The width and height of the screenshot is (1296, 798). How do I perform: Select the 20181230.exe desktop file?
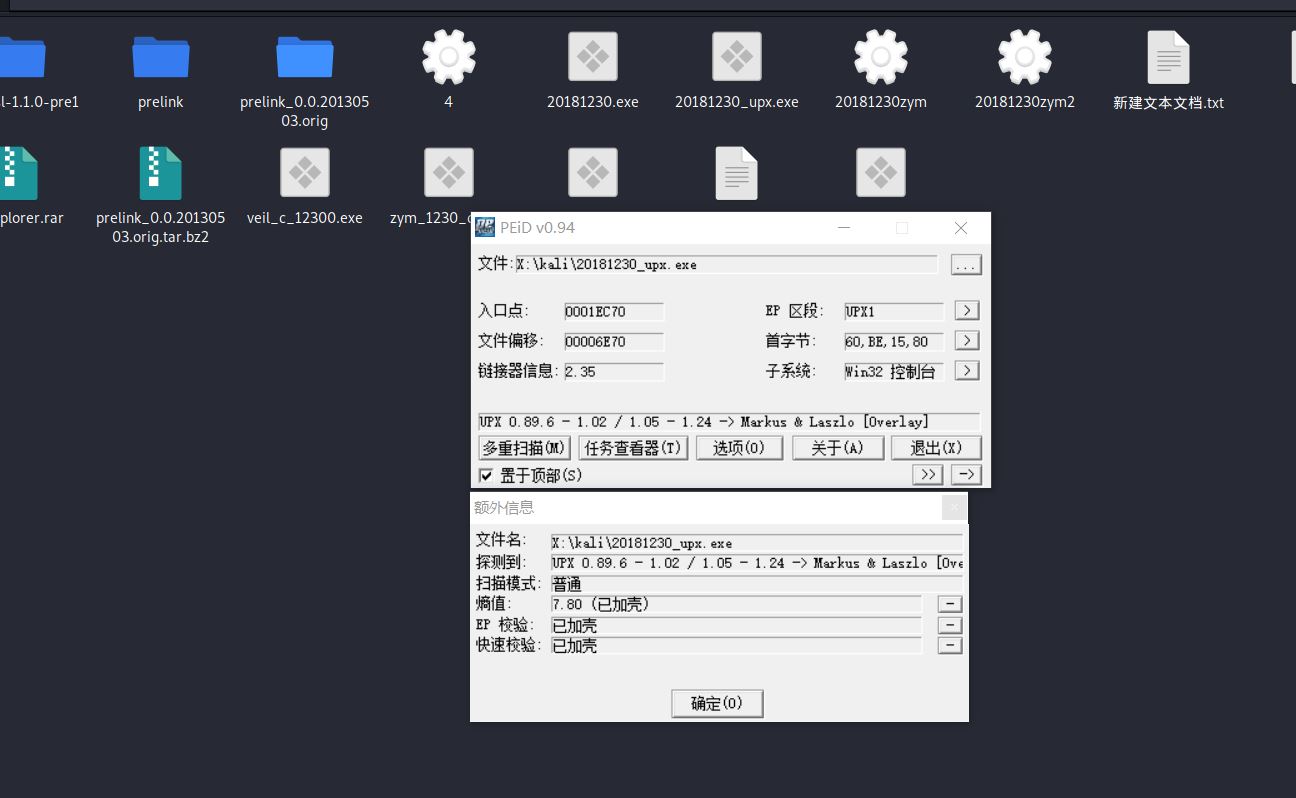tap(592, 57)
